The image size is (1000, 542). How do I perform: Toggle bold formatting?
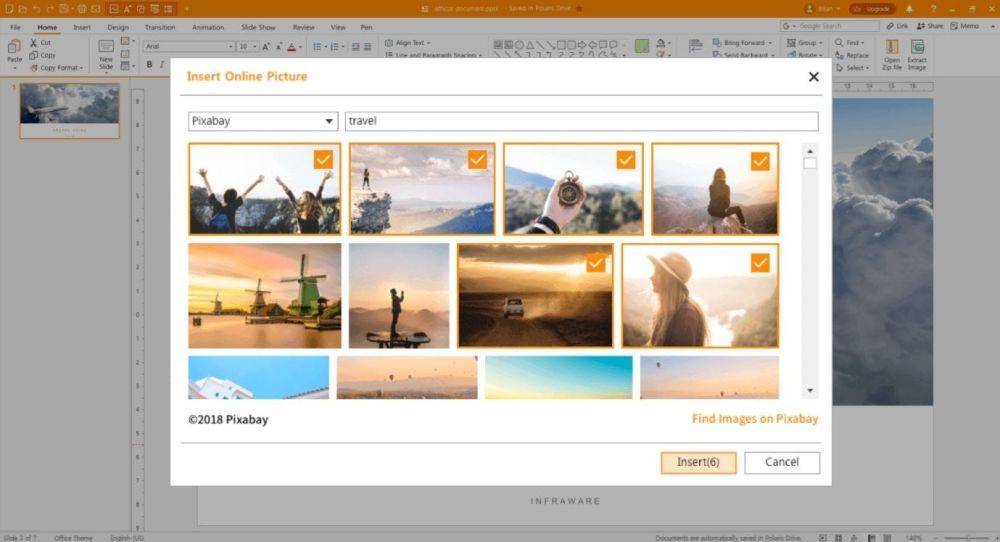pyautogui.click(x=149, y=64)
